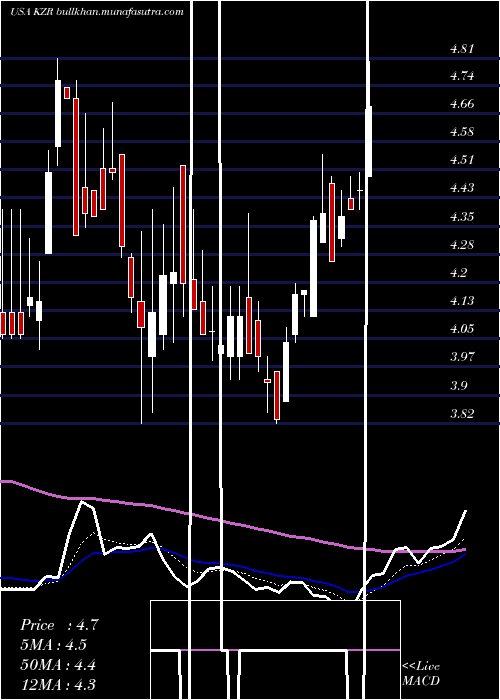Click the tall white candlestick peaking near 4.74

click(58, 113)
